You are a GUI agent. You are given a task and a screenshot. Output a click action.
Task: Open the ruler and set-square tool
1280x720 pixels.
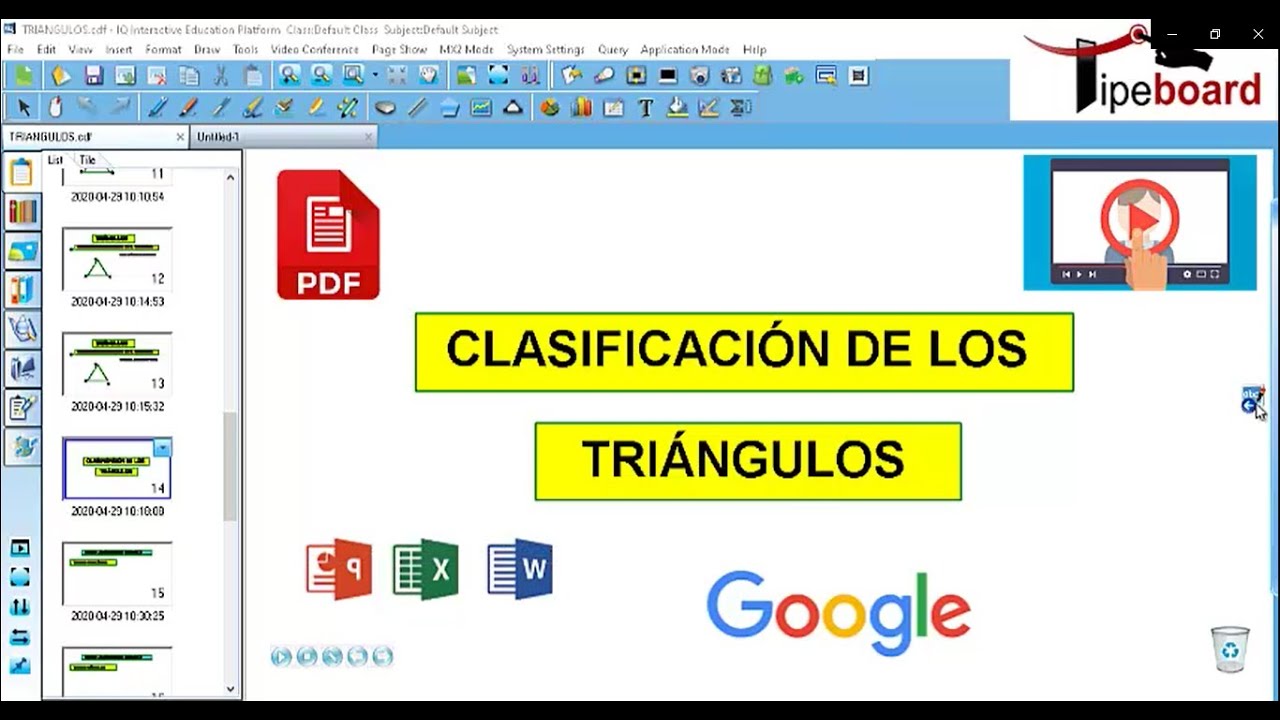(x=709, y=107)
